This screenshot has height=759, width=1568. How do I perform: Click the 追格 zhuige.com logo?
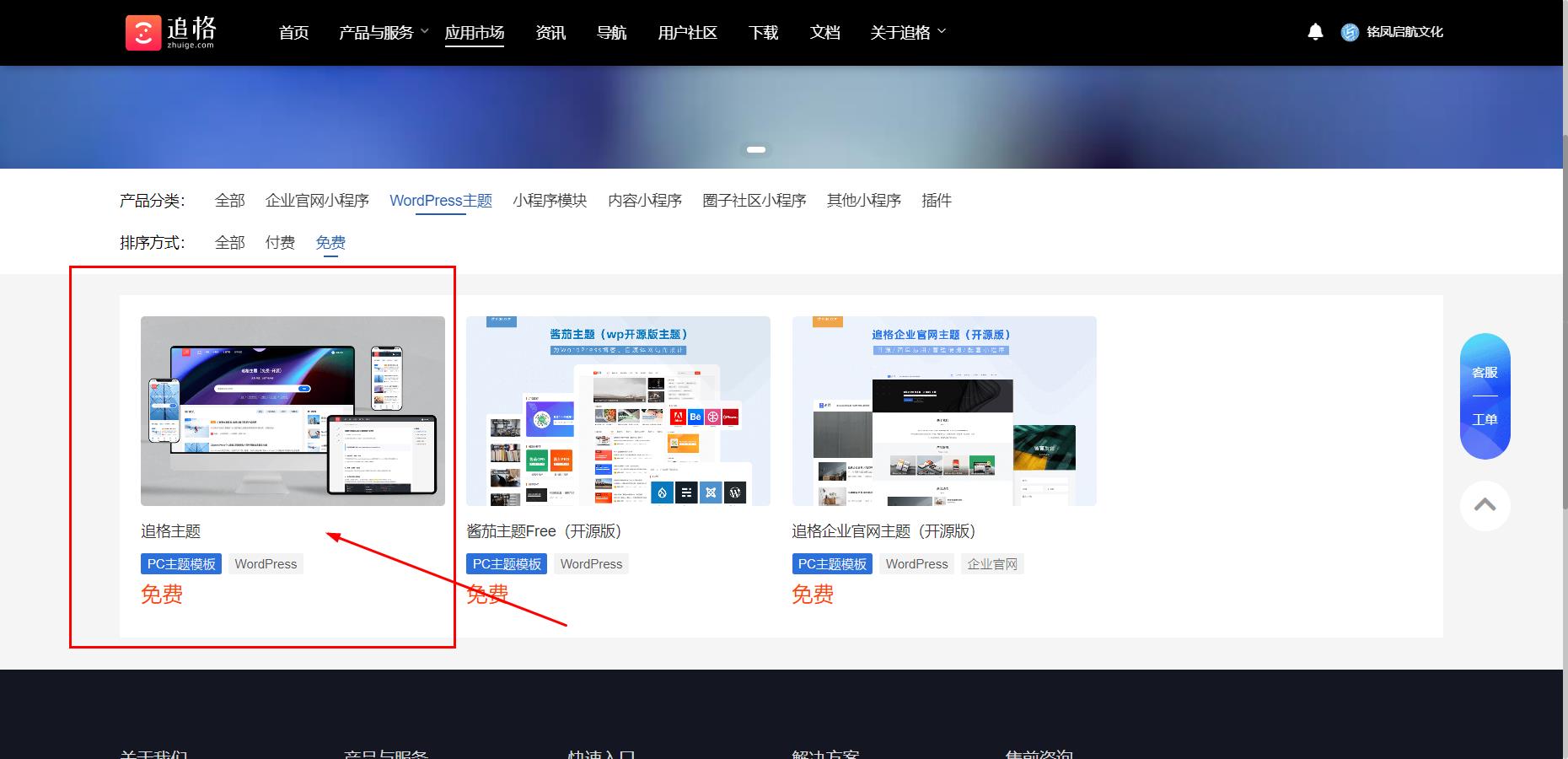tap(171, 33)
